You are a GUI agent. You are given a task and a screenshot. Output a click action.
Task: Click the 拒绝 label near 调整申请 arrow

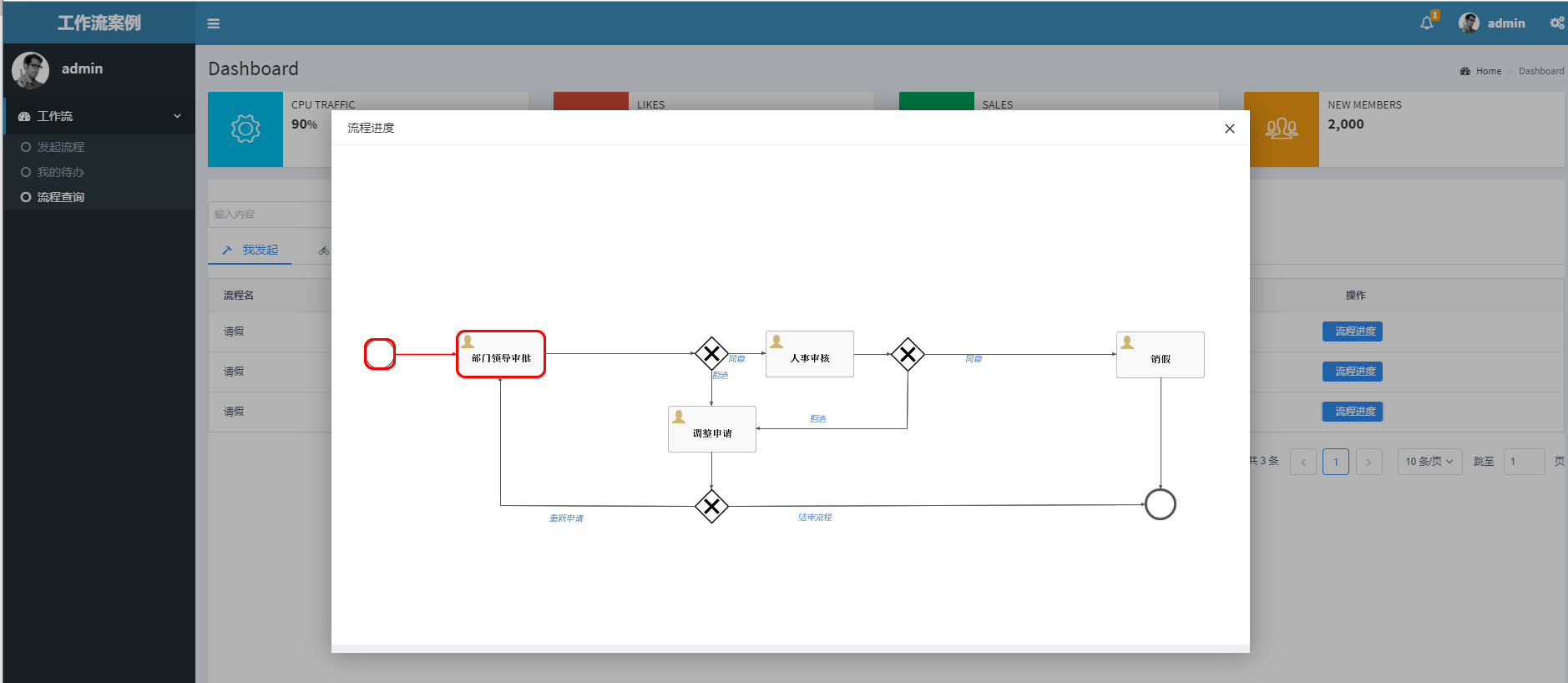[x=817, y=419]
